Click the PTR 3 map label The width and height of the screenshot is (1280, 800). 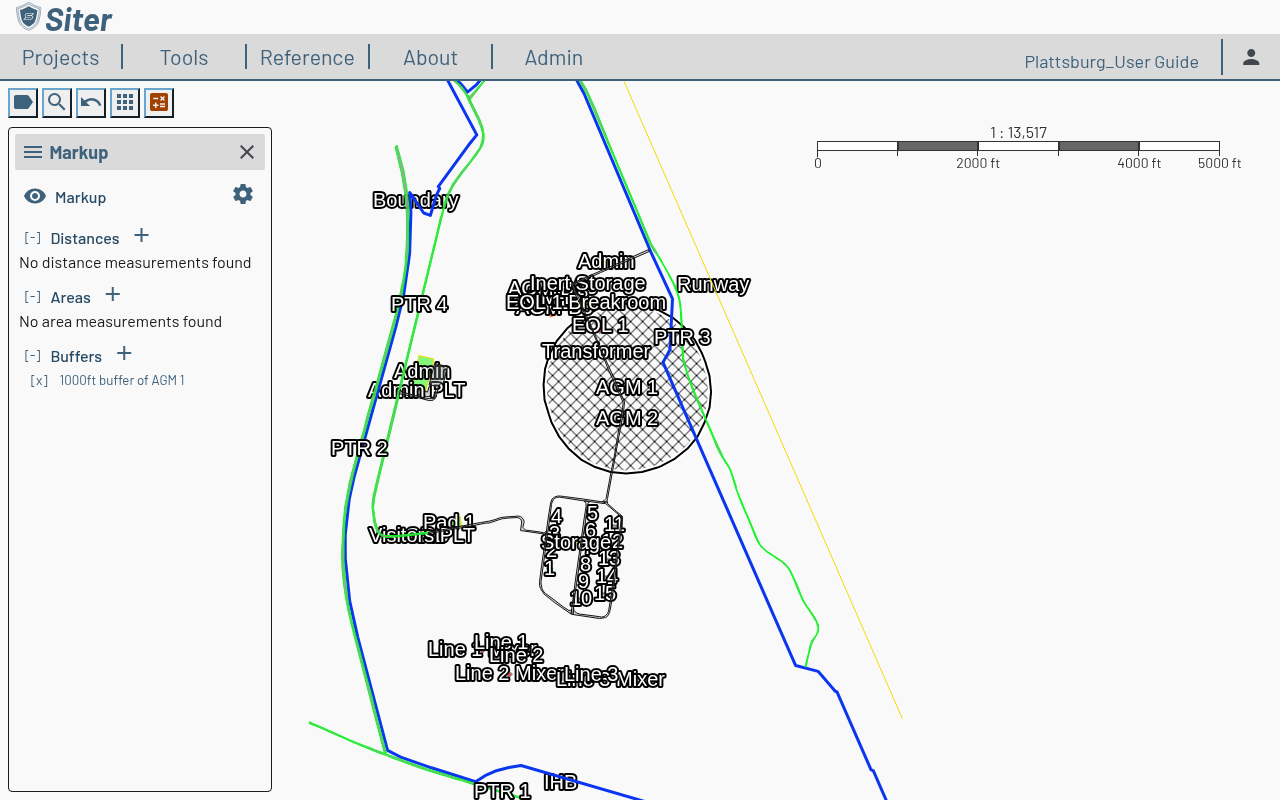tap(682, 337)
